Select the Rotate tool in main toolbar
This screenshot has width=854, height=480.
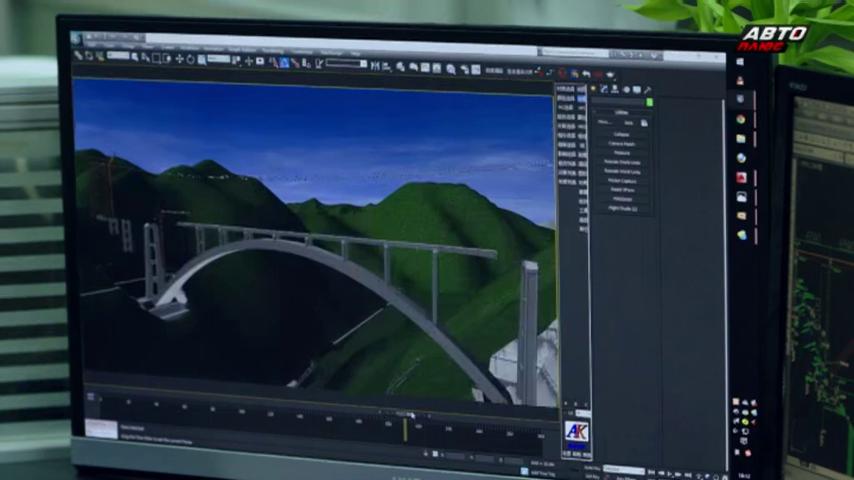pos(190,59)
